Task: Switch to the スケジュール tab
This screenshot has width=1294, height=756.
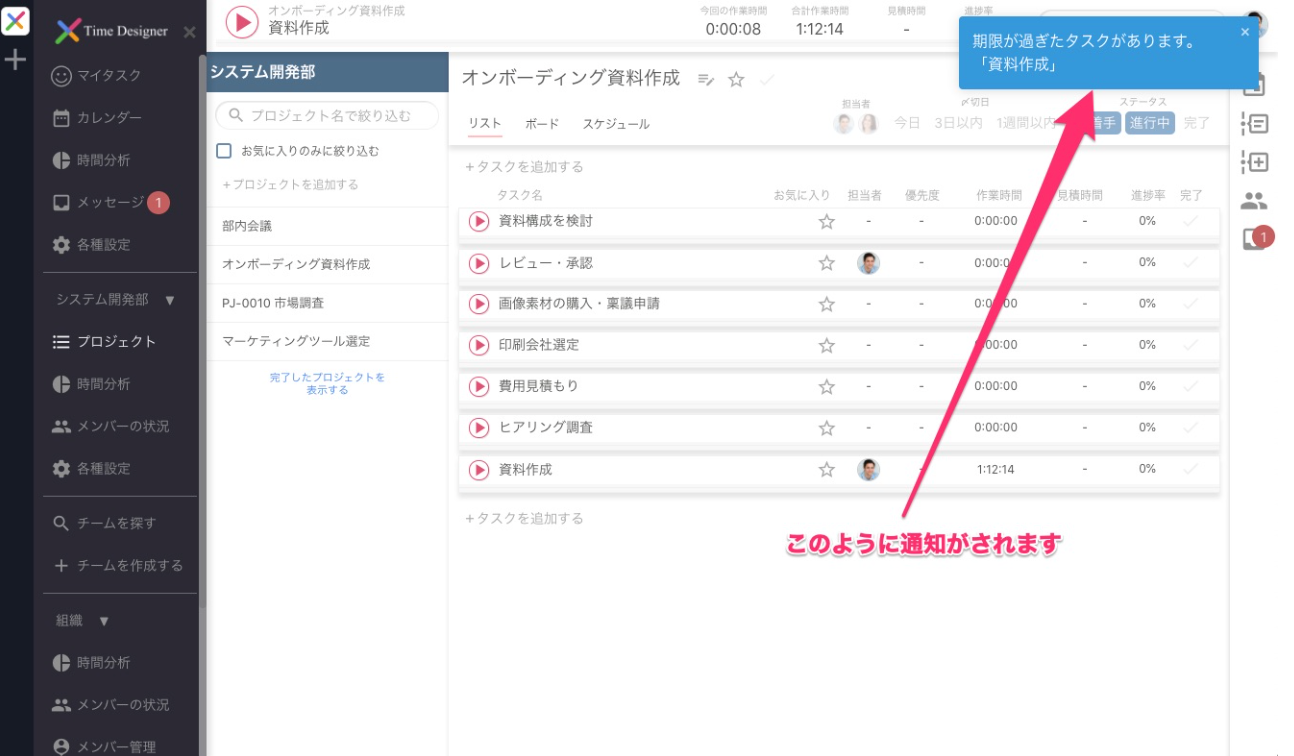Action: coord(616,124)
